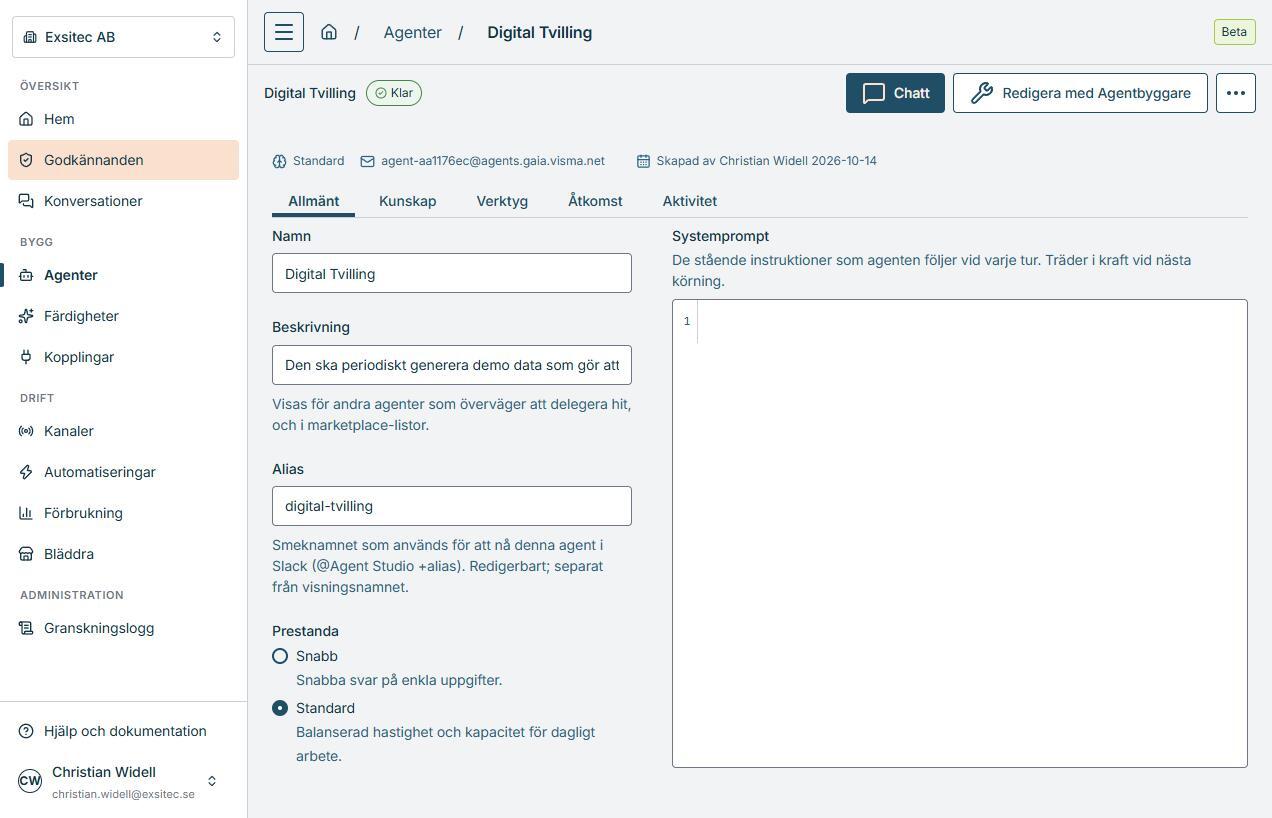Click into the Beskrivning input field
1272x818 pixels.
(452, 365)
